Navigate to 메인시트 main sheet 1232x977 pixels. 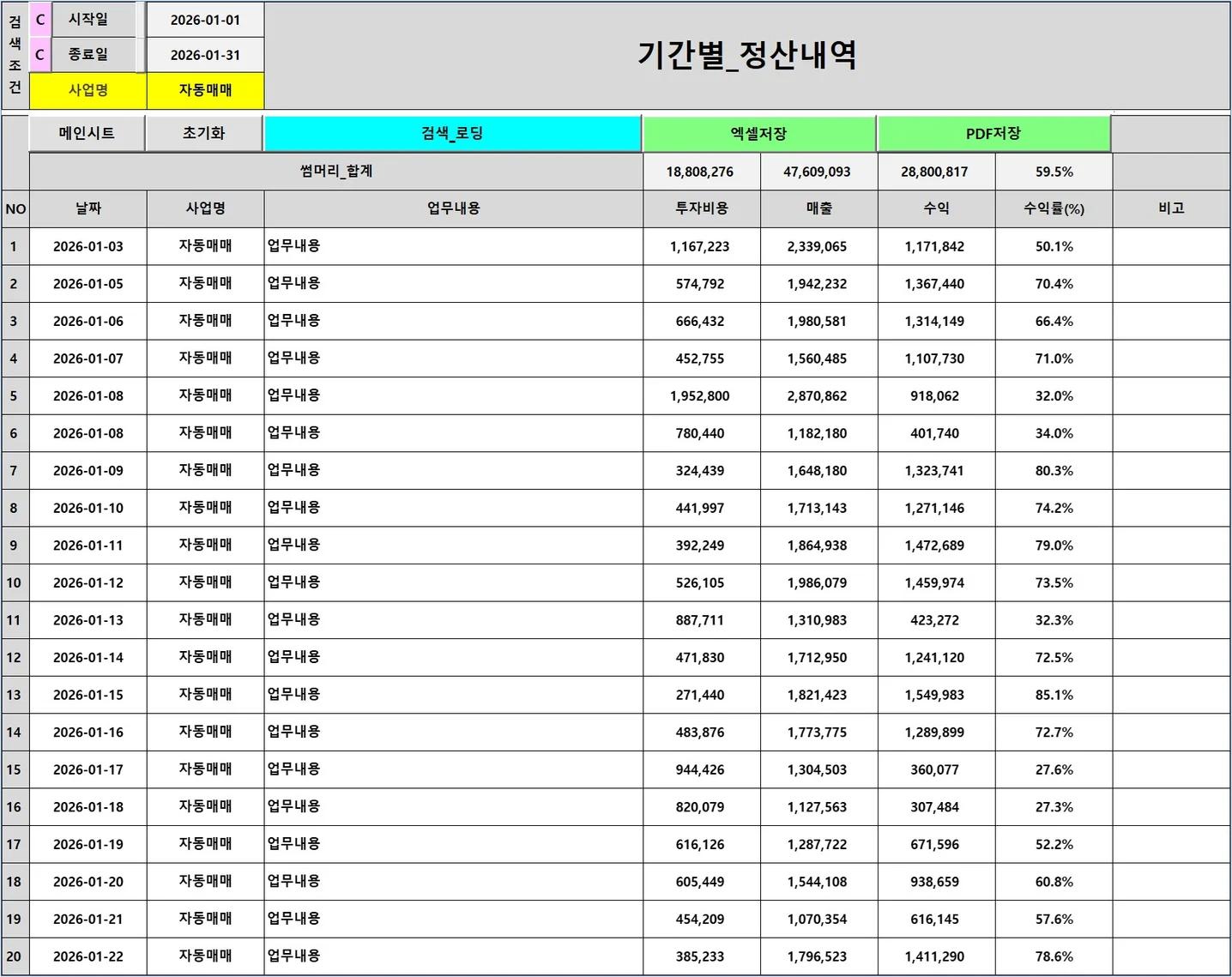[x=87, y=133]
